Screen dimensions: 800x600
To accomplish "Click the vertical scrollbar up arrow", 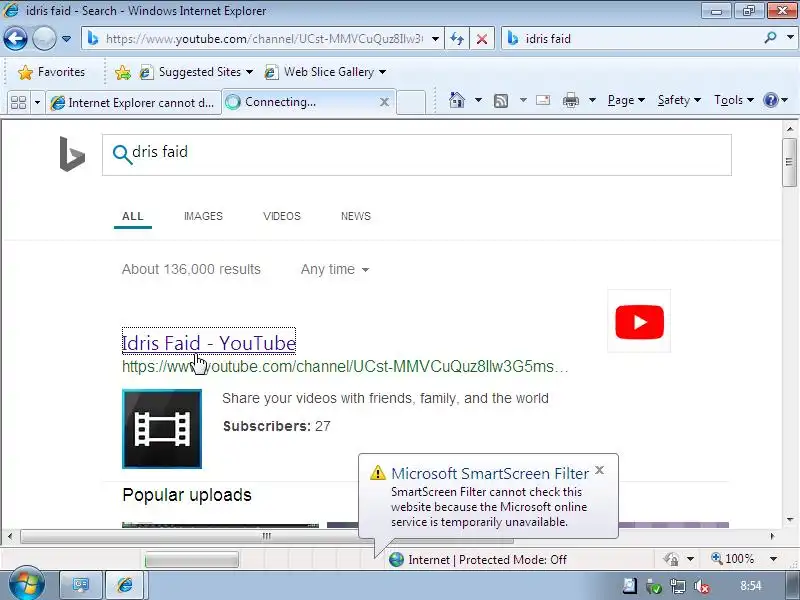I will tap(789, 129).
